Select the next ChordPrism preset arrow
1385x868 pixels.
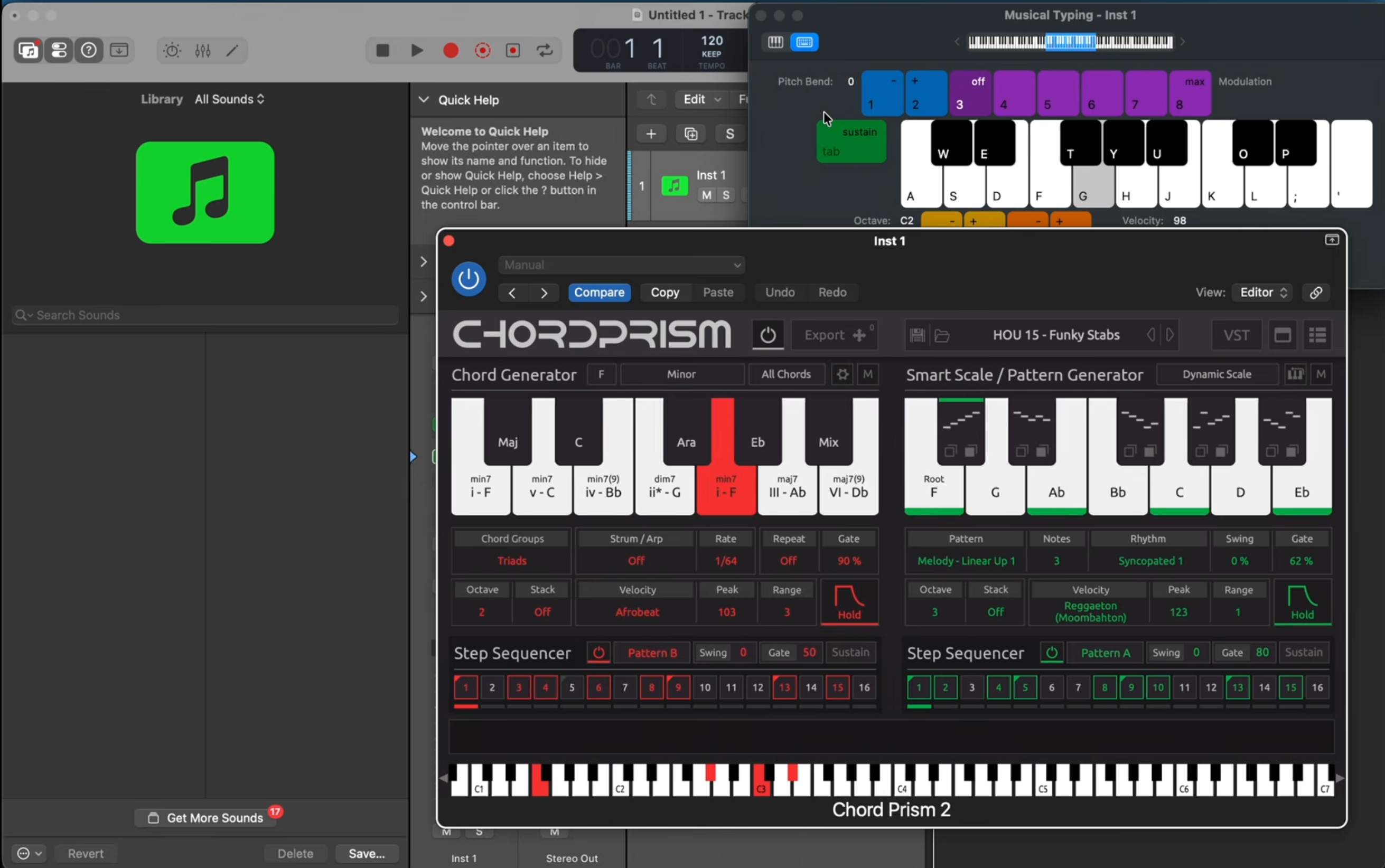tap(1169, 335)
